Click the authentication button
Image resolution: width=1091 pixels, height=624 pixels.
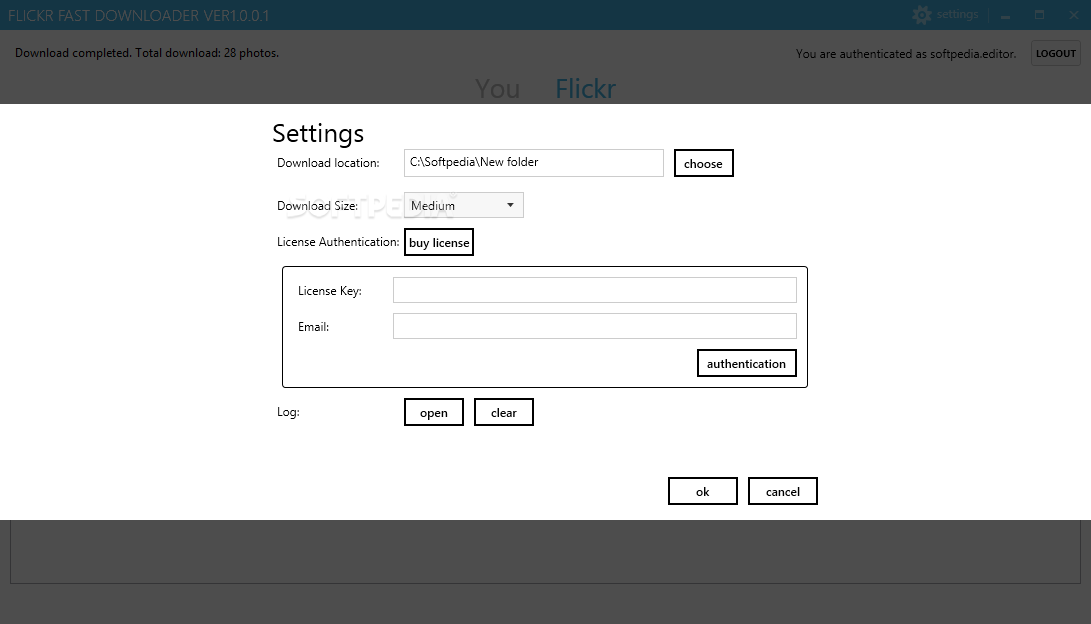[747, 363]
